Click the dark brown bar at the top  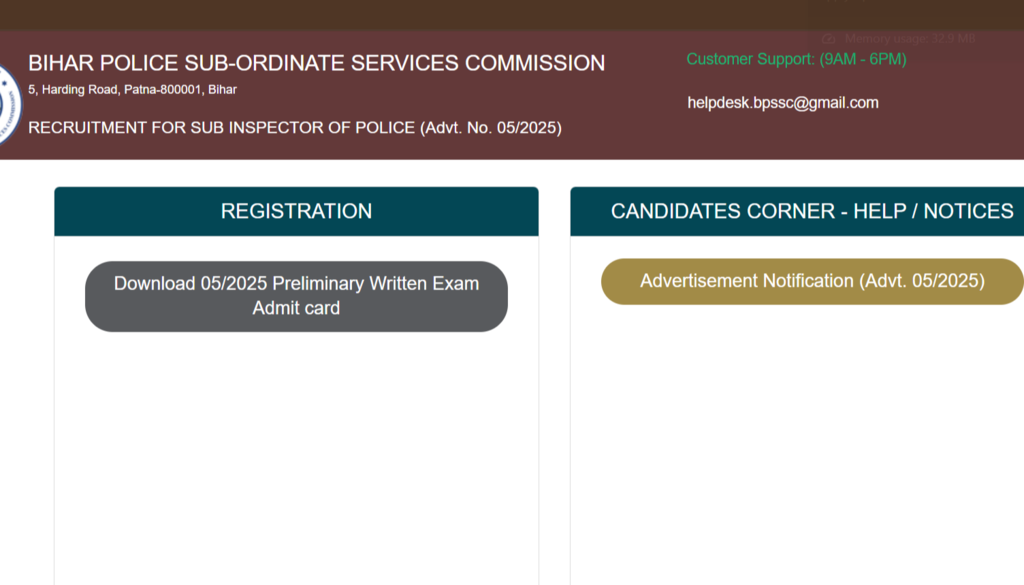coord(400,14)
